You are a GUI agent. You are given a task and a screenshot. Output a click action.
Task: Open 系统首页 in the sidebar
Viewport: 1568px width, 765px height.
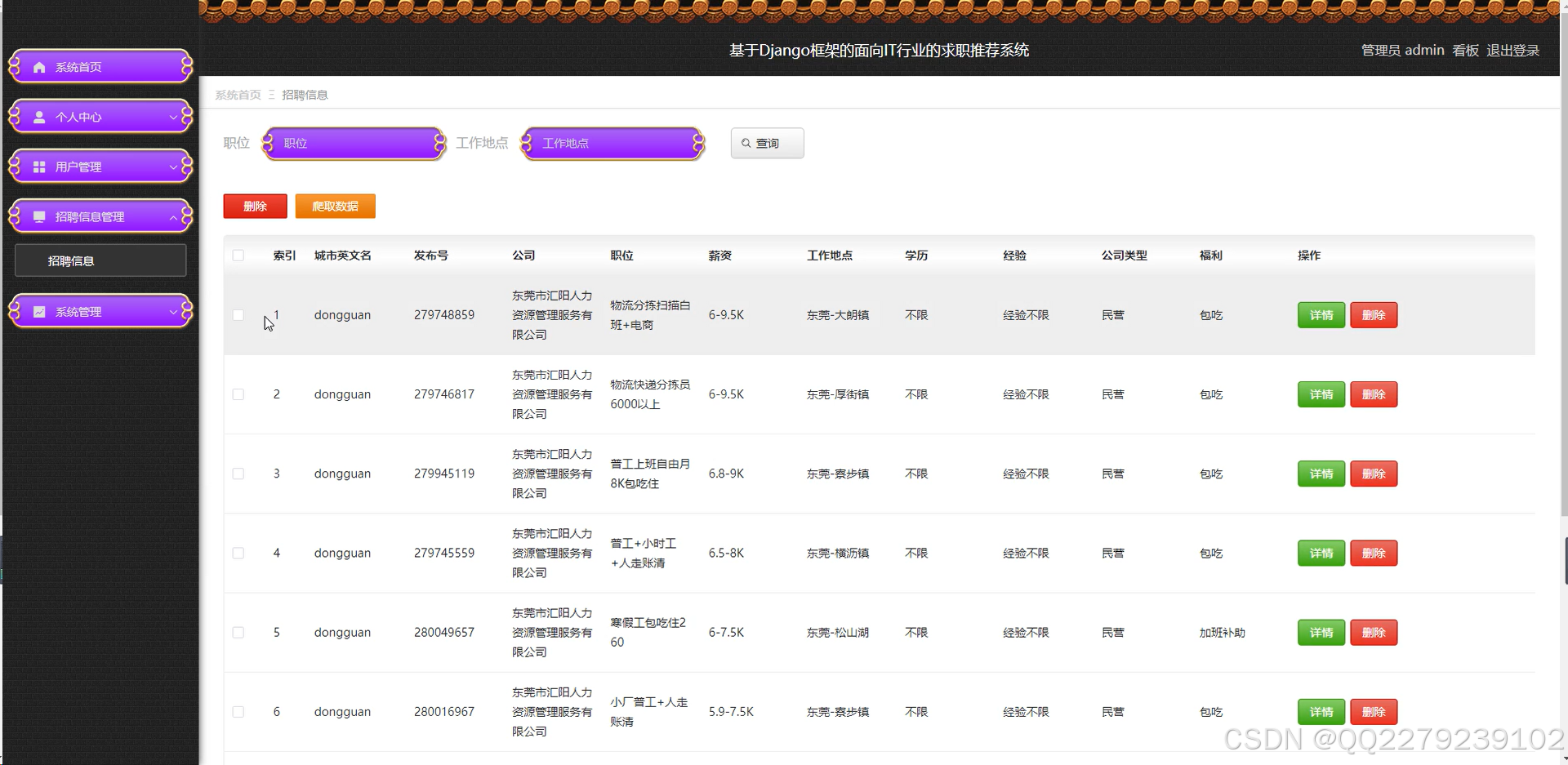click(100, 67)
